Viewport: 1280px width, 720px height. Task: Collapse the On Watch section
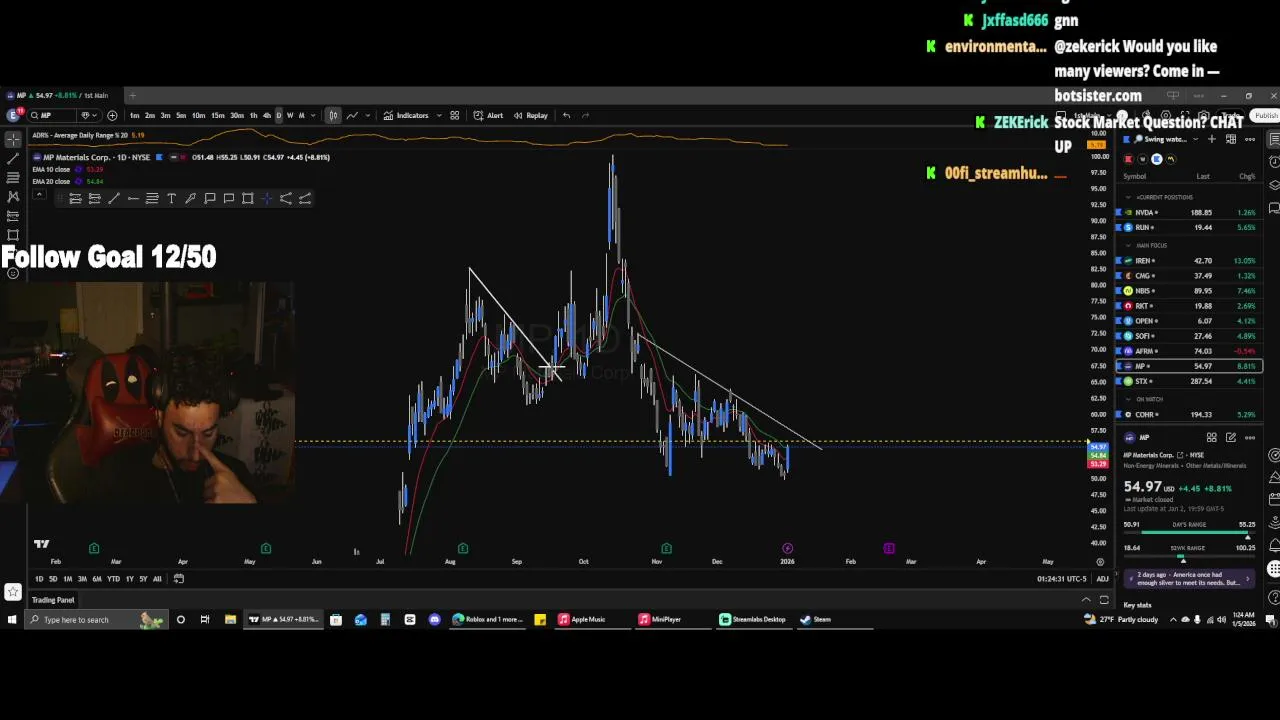(1128, 399)
